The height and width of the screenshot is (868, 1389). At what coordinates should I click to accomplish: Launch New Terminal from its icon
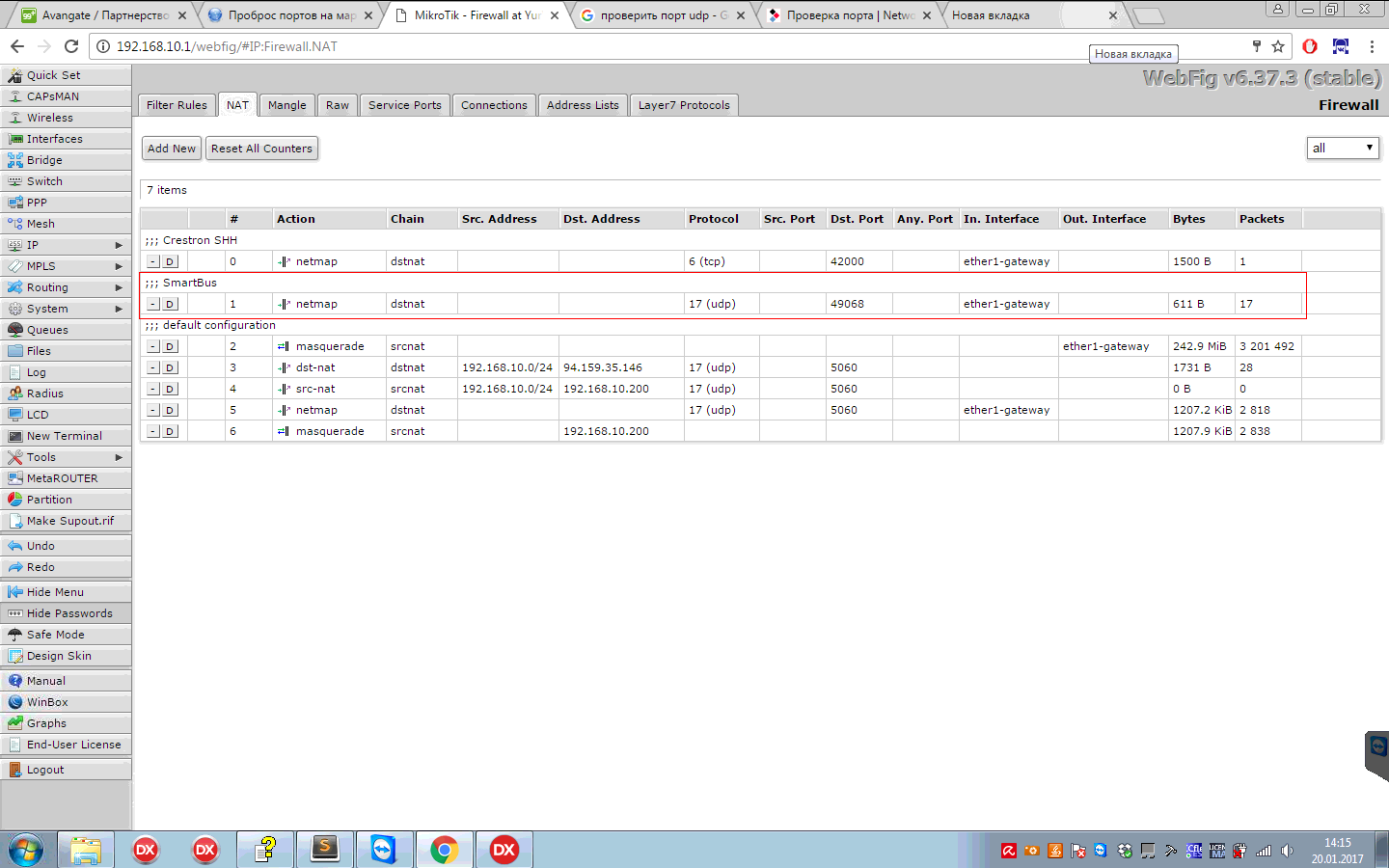14,436
